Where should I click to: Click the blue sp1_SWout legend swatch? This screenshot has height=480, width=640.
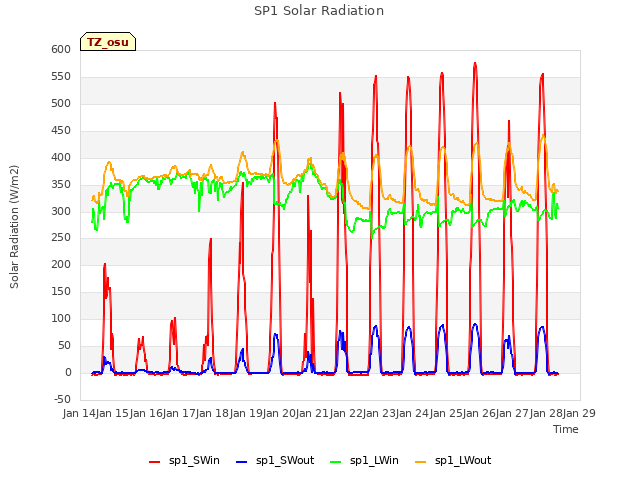point(242,462)
